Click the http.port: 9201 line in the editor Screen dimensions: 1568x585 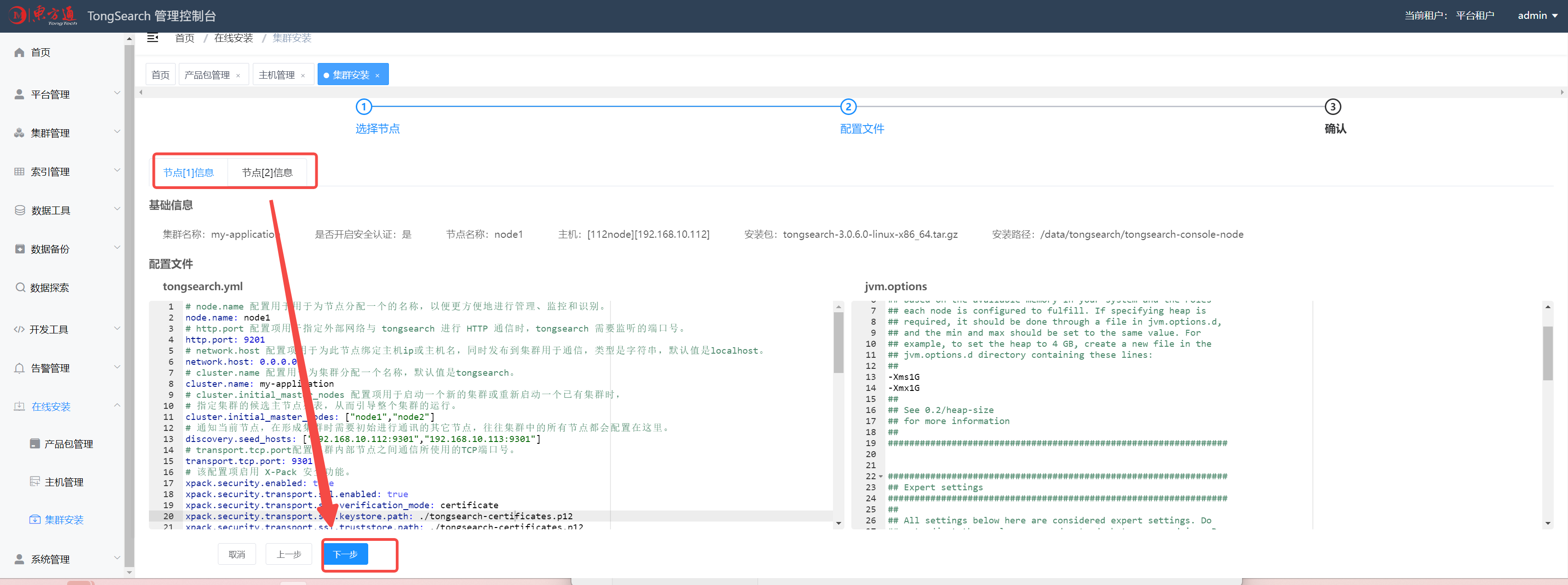click(x=225, y=339)
